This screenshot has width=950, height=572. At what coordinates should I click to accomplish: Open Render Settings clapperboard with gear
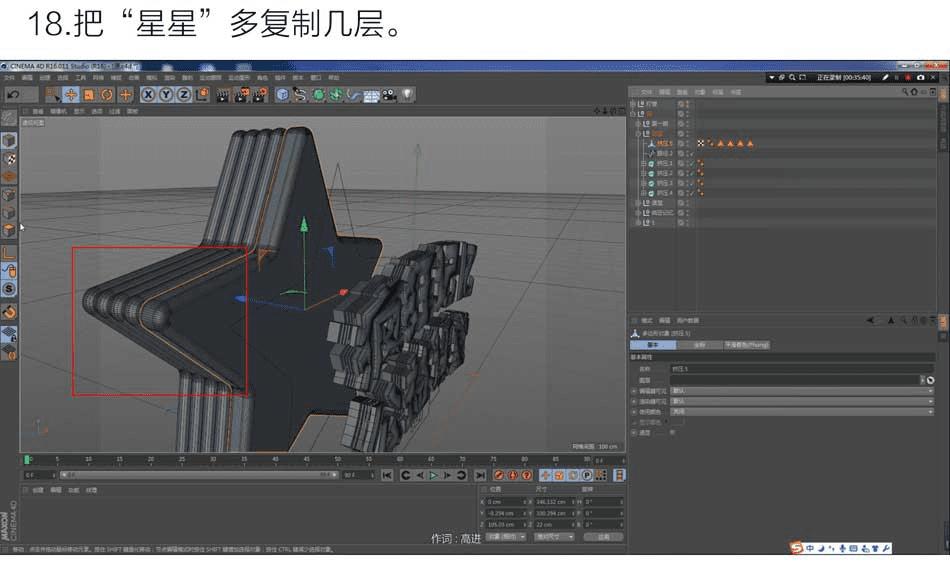click(x=261, y=95)
